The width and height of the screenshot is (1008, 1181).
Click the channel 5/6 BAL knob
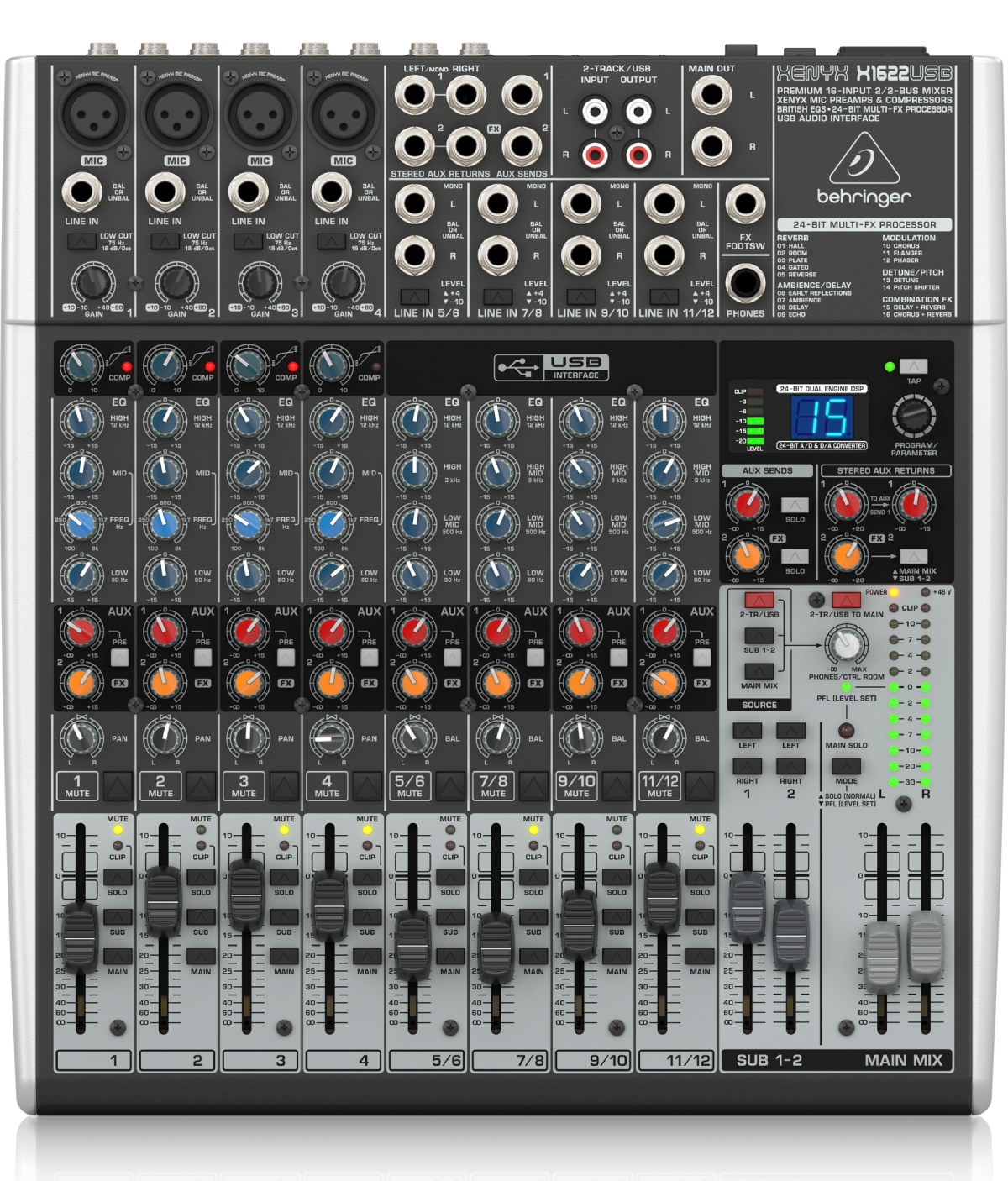coord(412,739)
